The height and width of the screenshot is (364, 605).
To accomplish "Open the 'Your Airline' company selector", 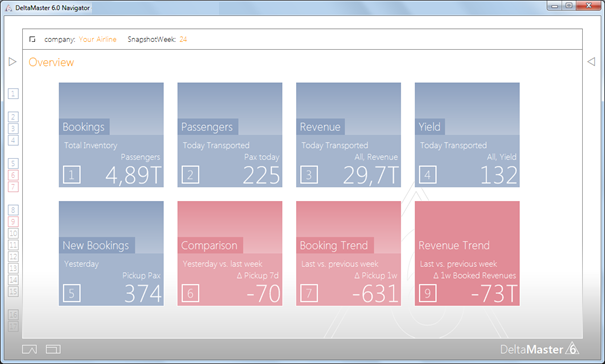I will pyautogui.click(x=97, y=39).
